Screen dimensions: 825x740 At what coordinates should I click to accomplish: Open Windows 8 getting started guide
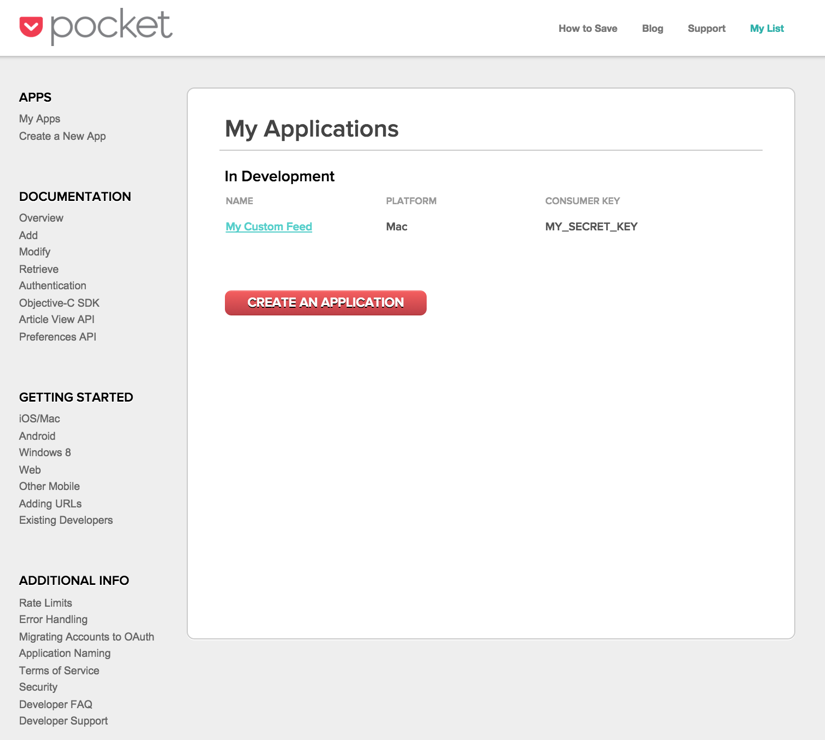[x=45, y=453]
